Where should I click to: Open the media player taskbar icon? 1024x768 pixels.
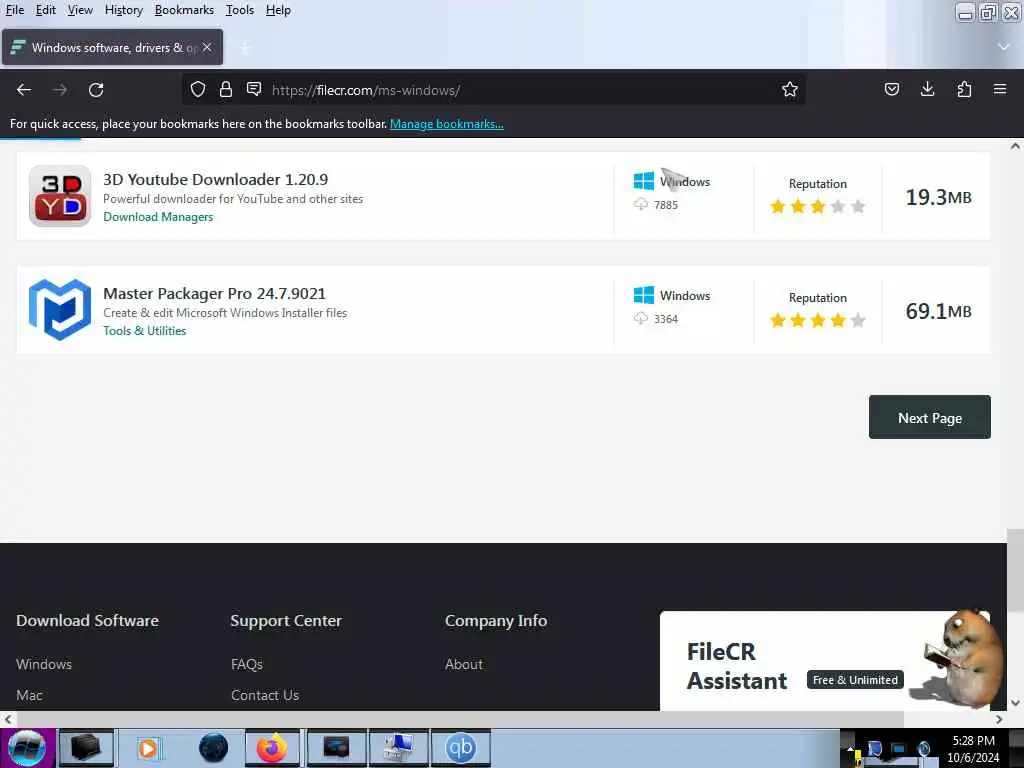click(148, 748)
